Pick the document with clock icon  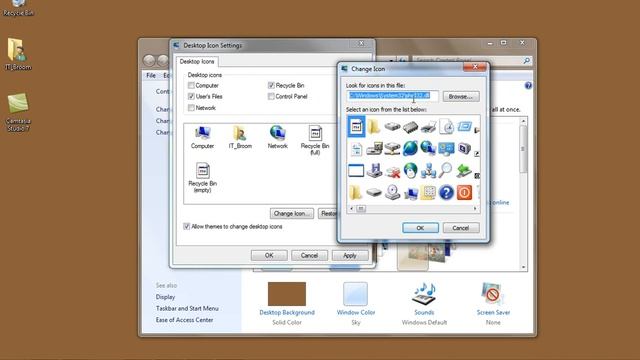tap(447, 127)
